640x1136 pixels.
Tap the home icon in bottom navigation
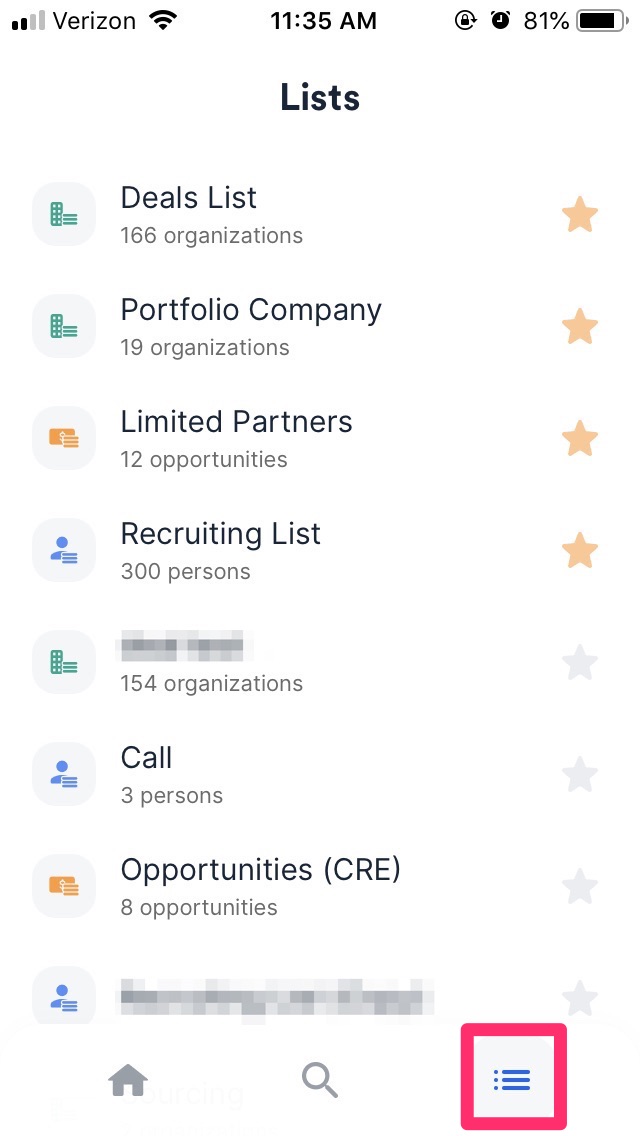[128, 1079]
